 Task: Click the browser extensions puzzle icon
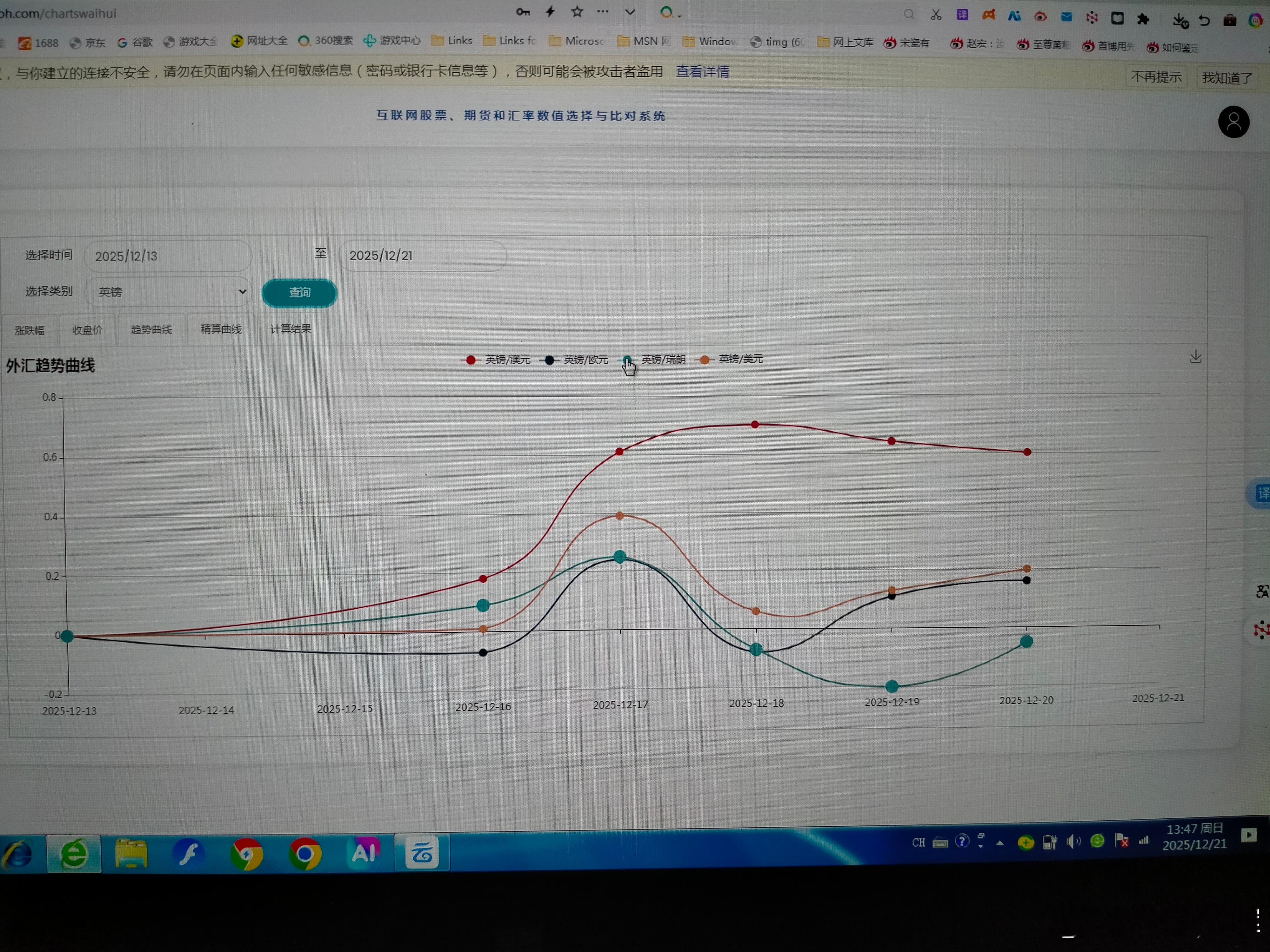tap(1143, 19)
